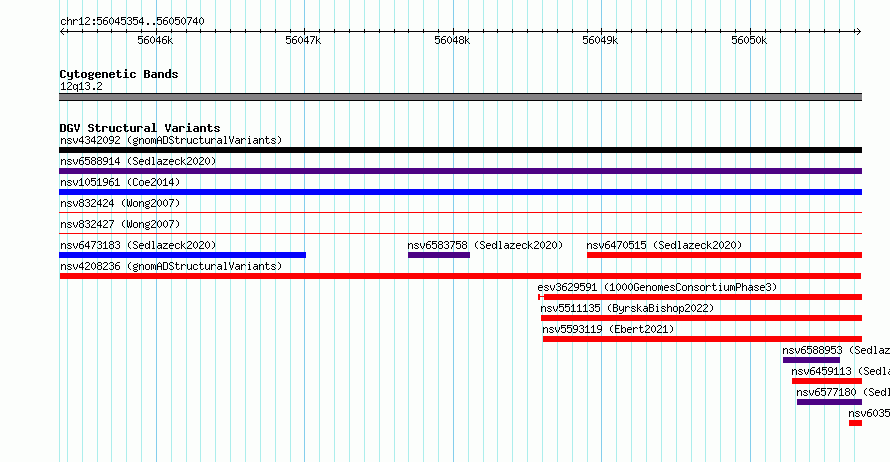Image resolution: width=890 pixels, height=462 pixels.
Task: Open variant nsv6583758 (Sedlazeck2020) label
Action: pyautogui.click(x=485, y=245)
